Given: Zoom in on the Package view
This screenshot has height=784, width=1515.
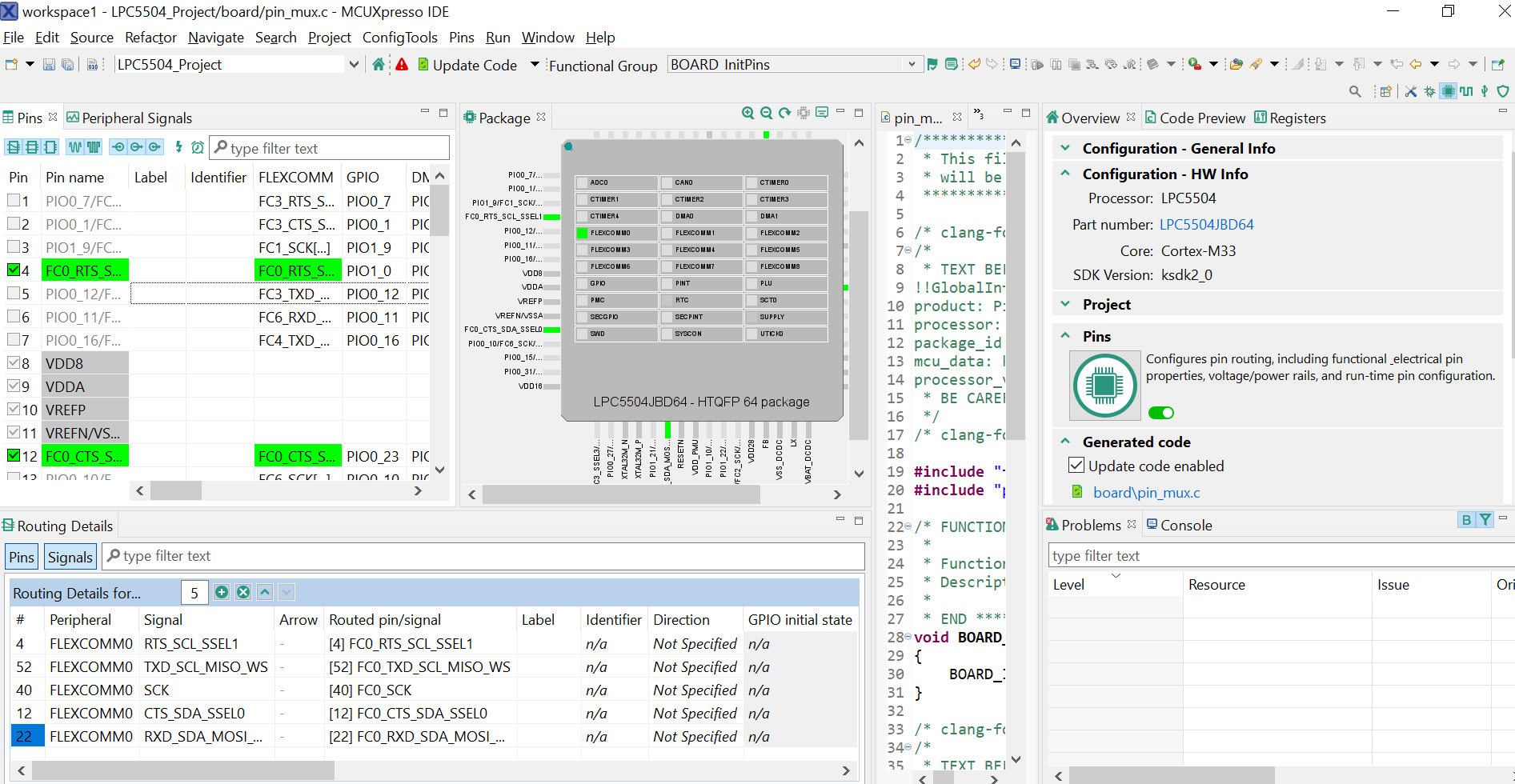Looking at the screenshot, I should tap(747, 113).
